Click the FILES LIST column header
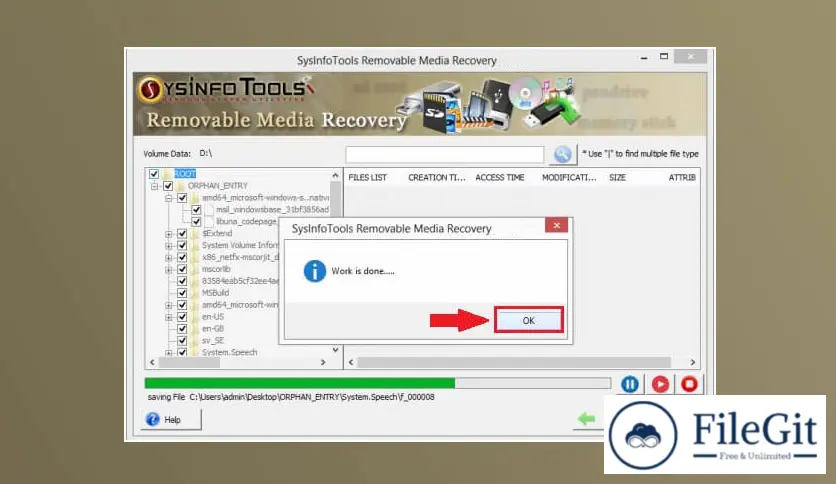836x484 pixels. pyautogui.click(x=367, y=178)
